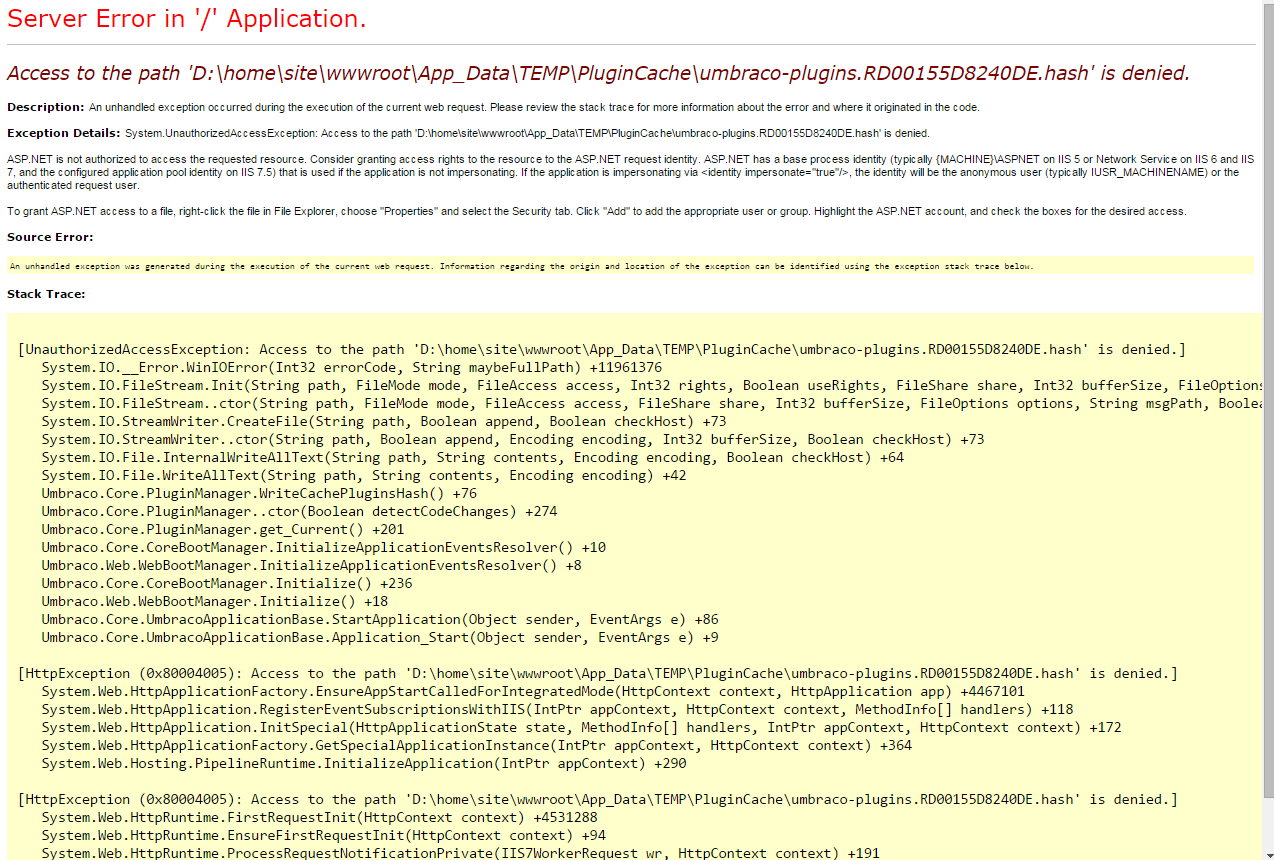Viewport: 1274px width, 860px height.
Task: Click the 'System.IO.StreamWriter..ctor' stack line
Action: coord(513,439)
